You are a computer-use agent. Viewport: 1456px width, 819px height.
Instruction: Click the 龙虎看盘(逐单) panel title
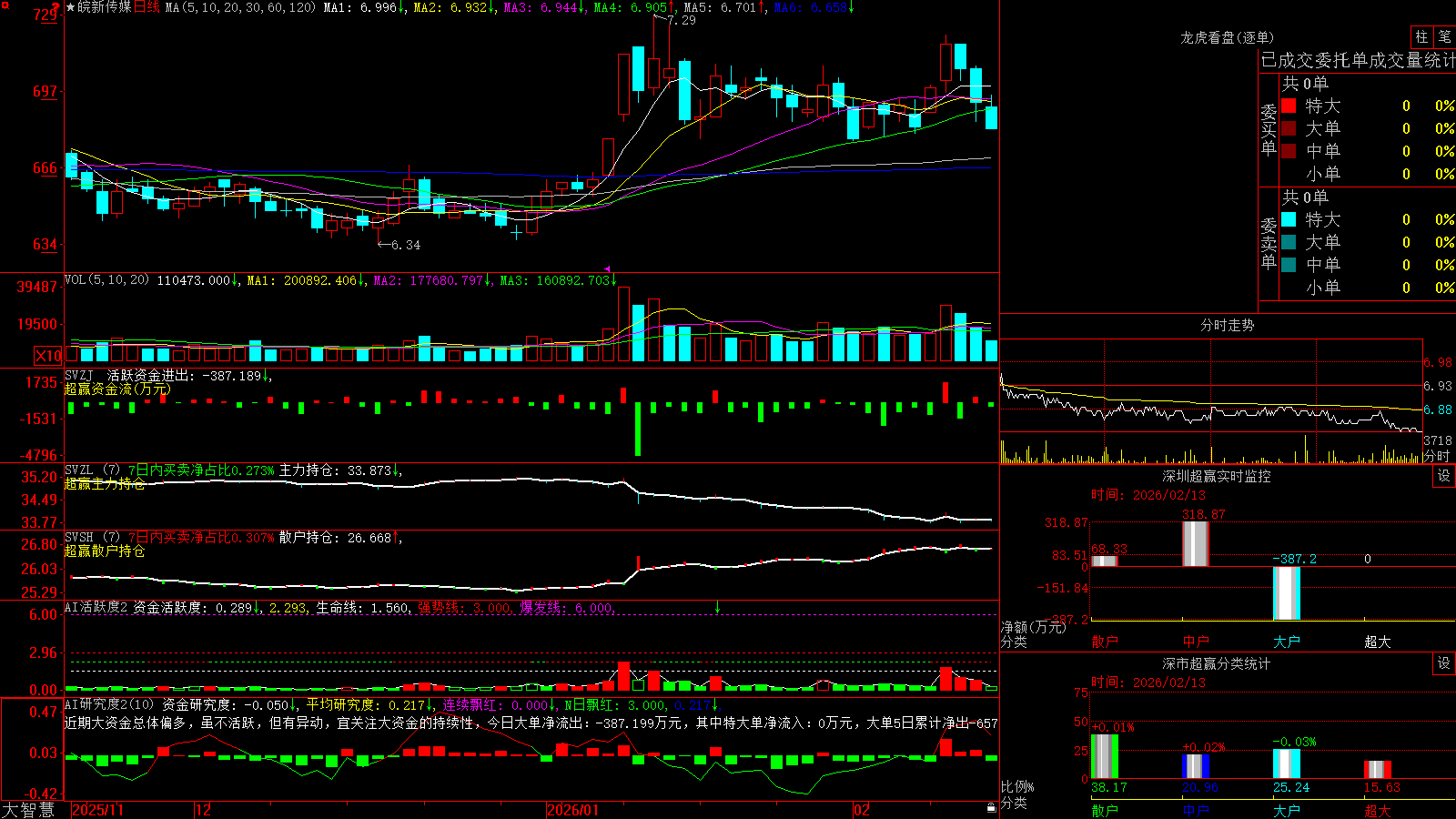1227,37
